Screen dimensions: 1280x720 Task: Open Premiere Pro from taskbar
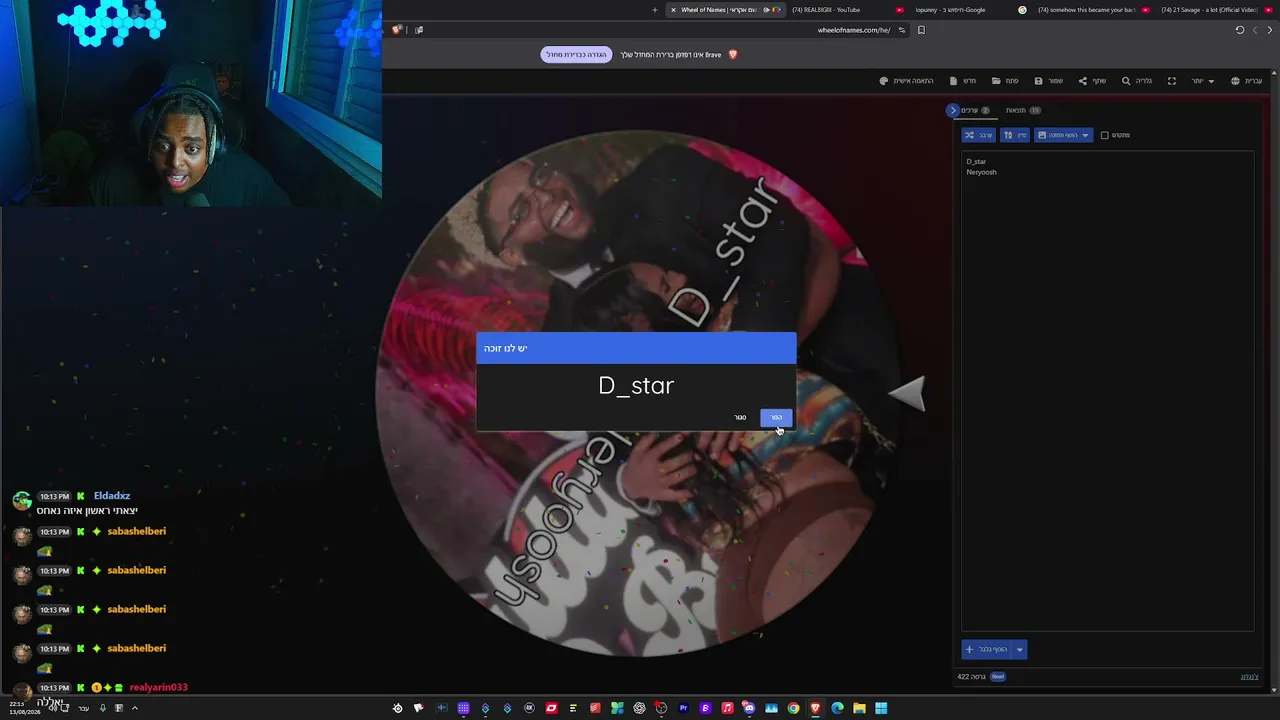point(683,708)
